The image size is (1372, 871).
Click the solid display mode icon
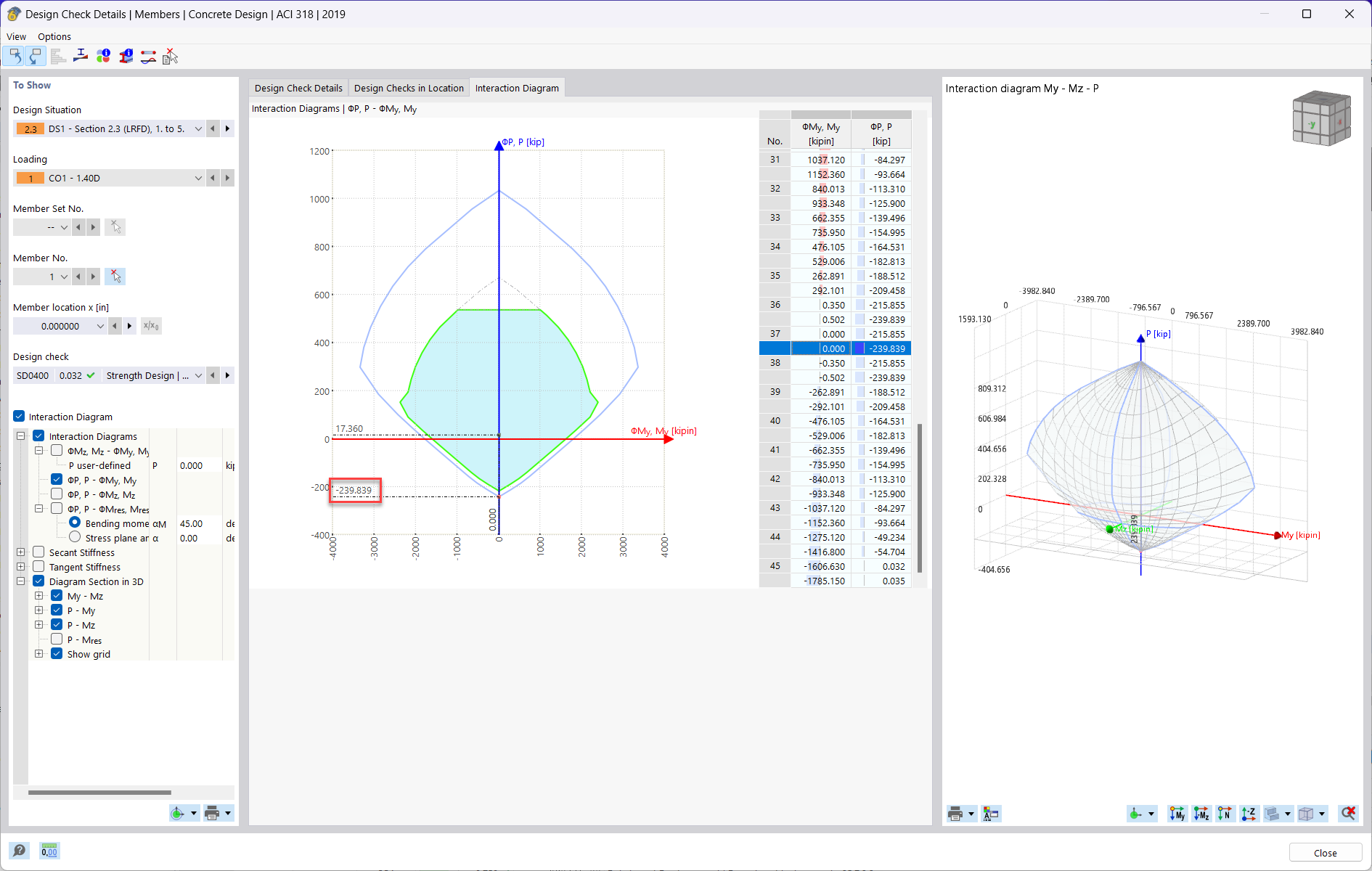pyautogui.click(x=1272, y=814)
